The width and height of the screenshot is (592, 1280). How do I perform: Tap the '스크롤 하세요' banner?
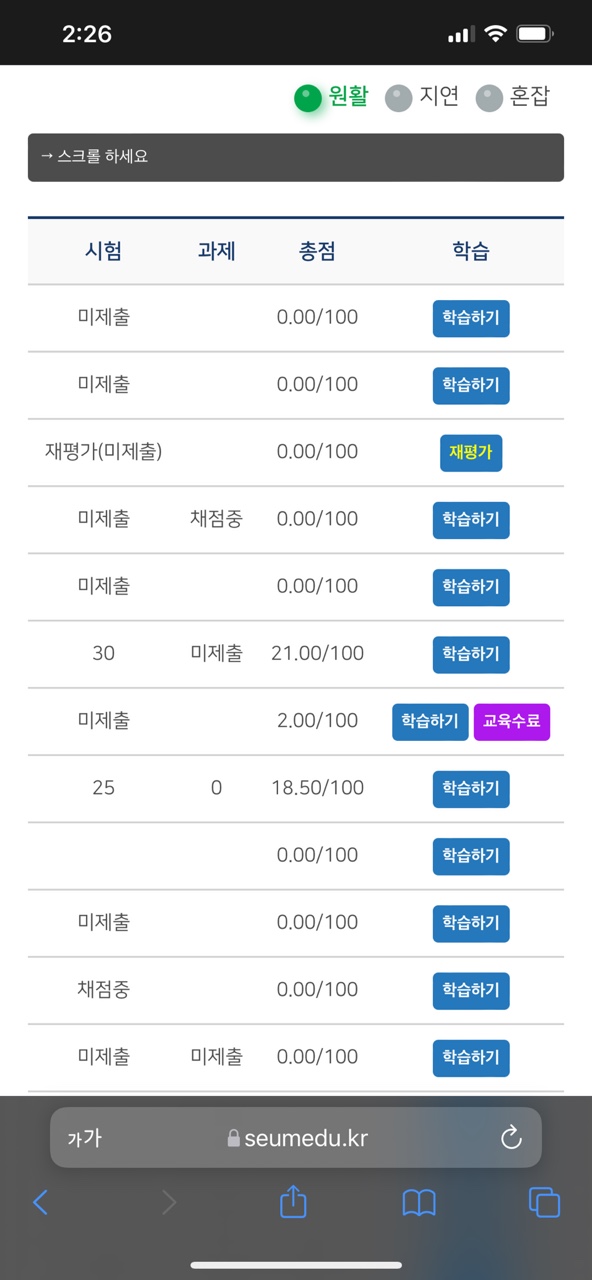click(x=296, y=157)
